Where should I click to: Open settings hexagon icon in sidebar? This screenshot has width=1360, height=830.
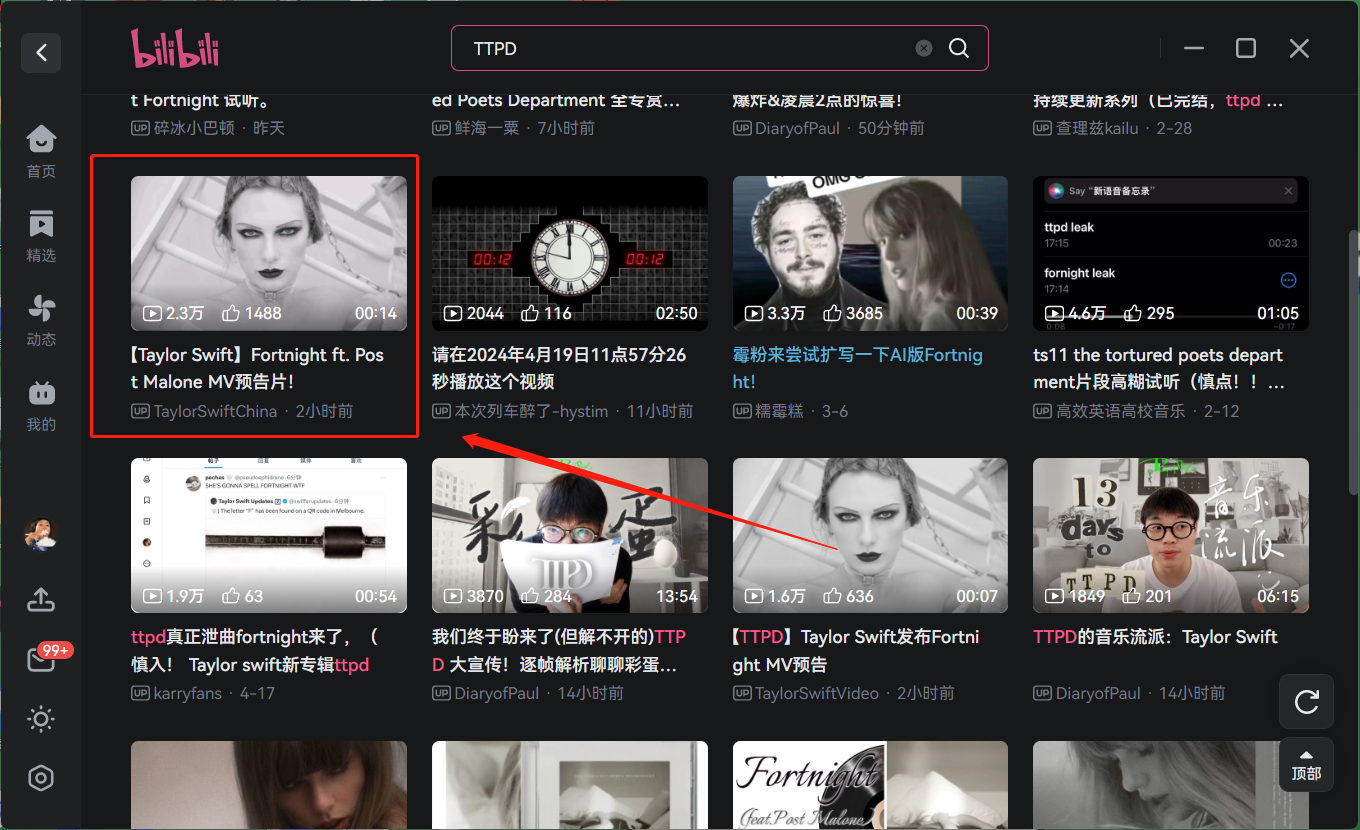(41, 778)
